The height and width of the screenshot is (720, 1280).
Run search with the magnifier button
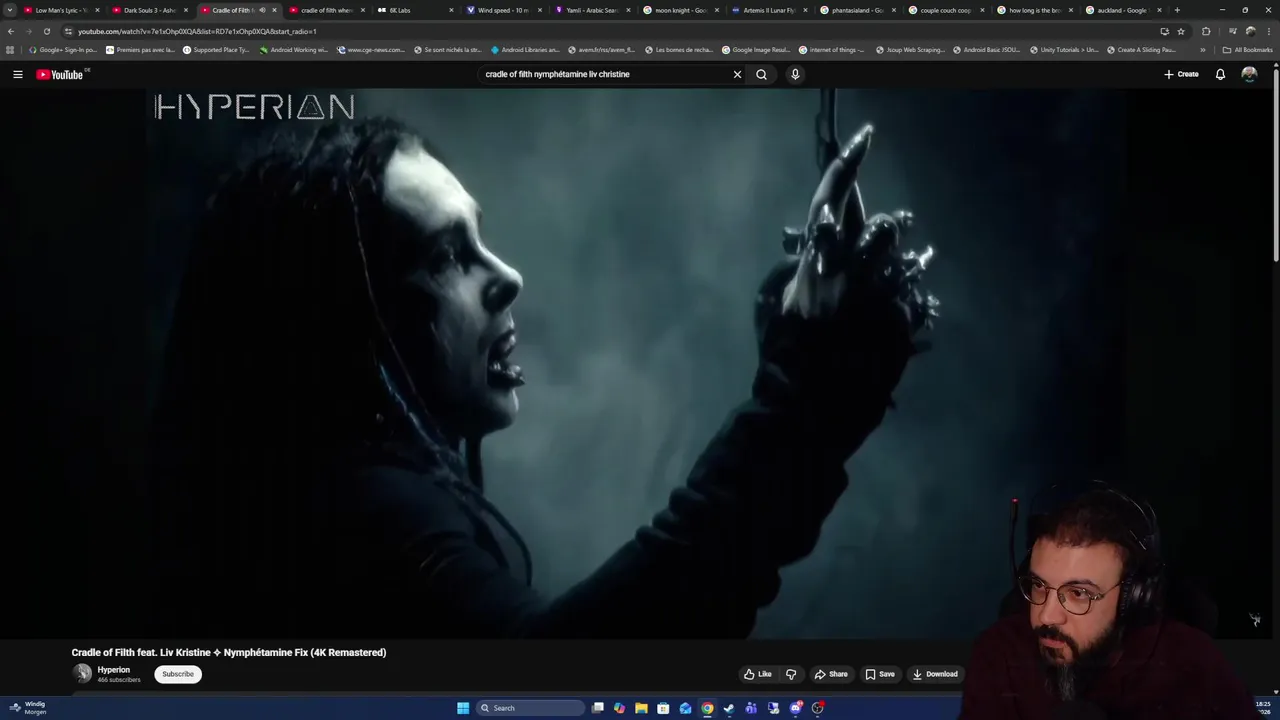(x=761, y=74)
